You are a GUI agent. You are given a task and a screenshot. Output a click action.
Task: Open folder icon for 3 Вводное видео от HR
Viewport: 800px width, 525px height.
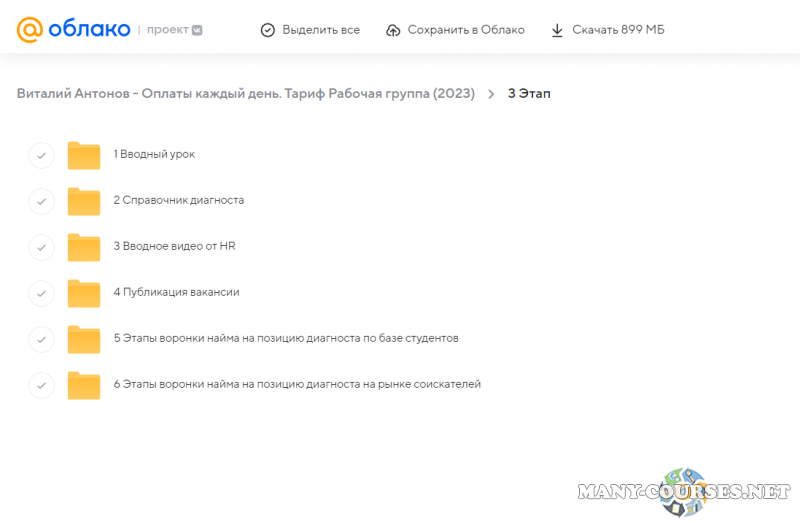84,247
